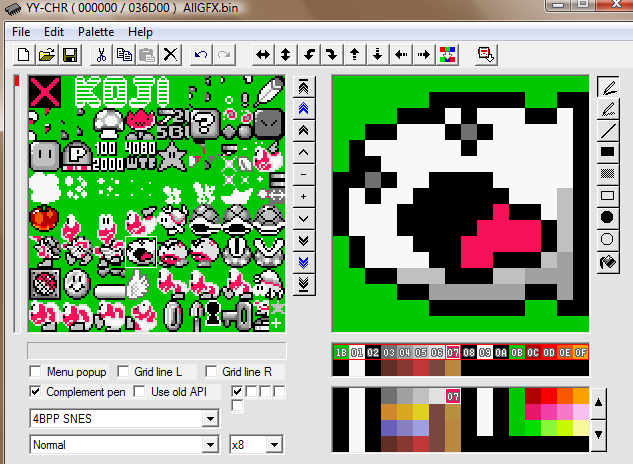Jump to the bottom of the file
Screen dimensions: 633x464
click(x=304, y=284)
